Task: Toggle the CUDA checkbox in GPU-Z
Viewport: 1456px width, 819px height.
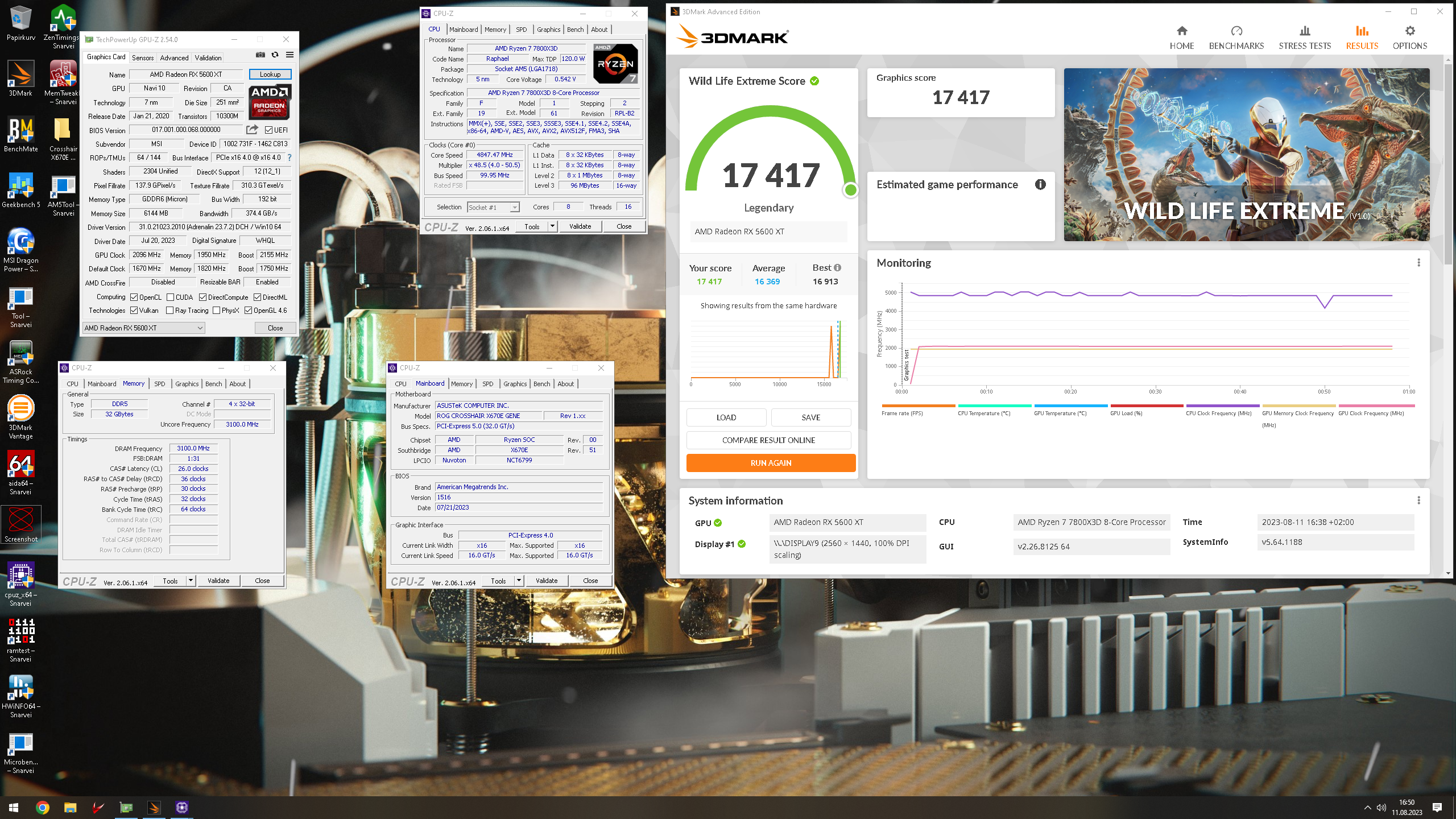Action: pyautogui.click(x=170, y=297)
